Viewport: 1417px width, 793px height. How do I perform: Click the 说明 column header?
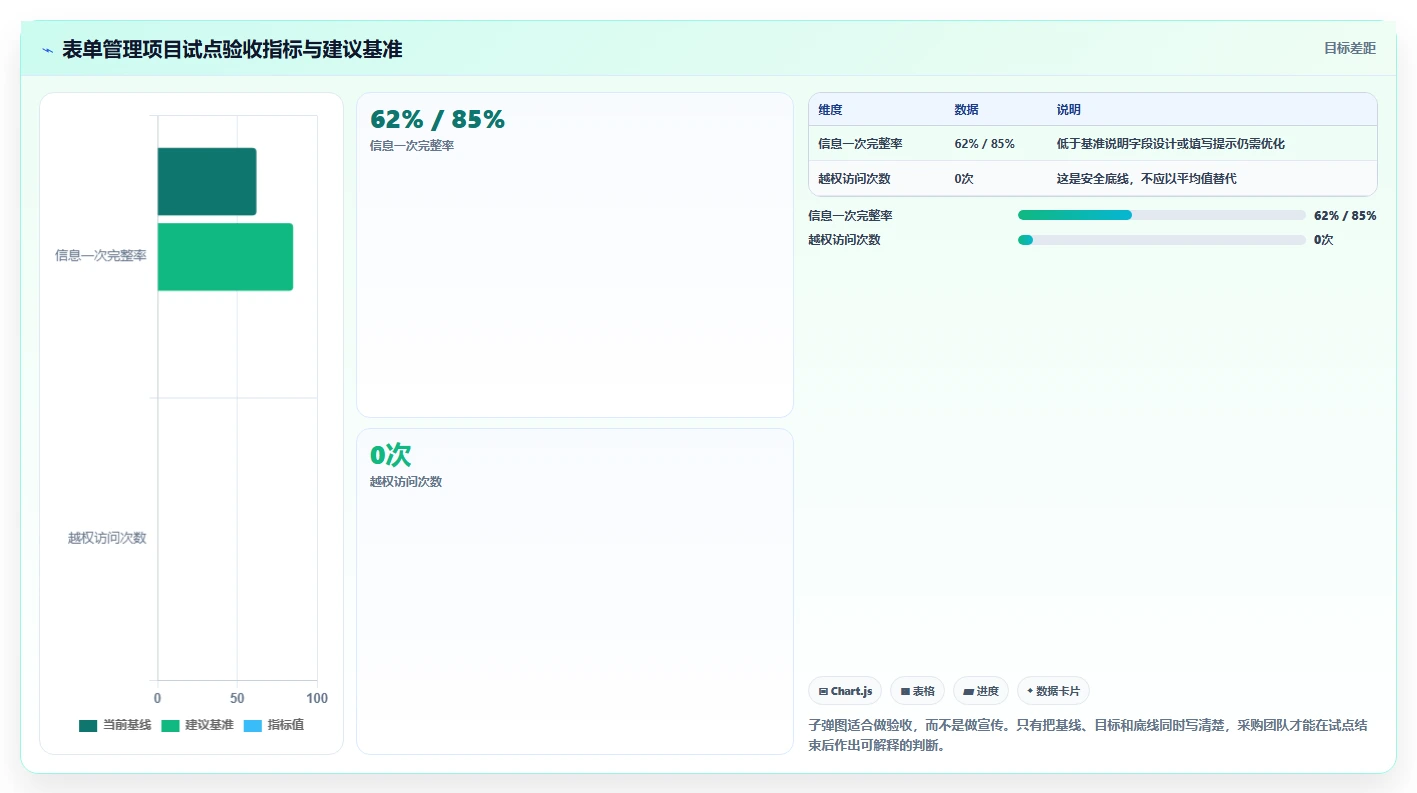(1069, 110)
